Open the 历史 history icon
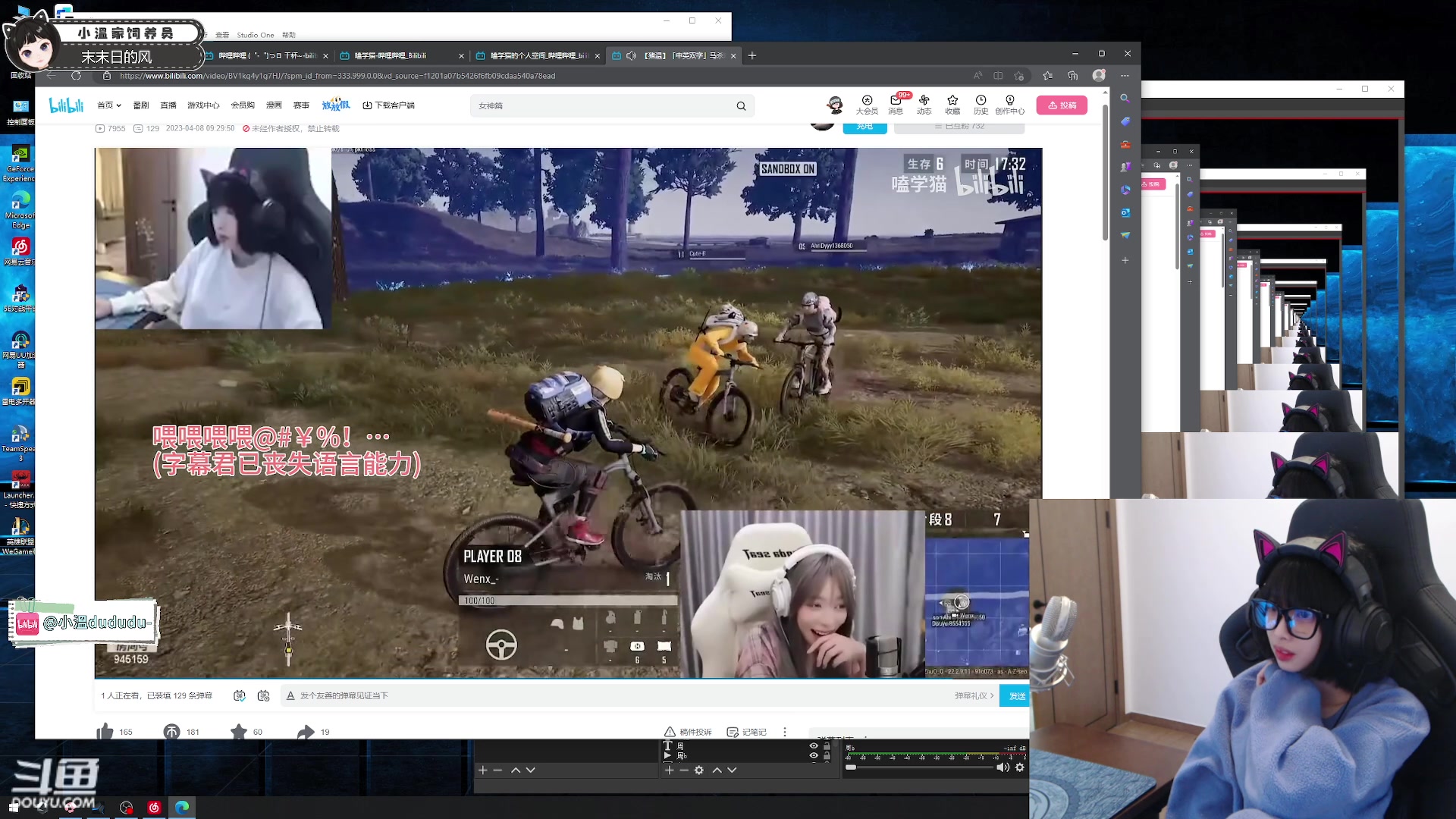The height and width of the screenshot is (819, 1456). tap(981, 105)
